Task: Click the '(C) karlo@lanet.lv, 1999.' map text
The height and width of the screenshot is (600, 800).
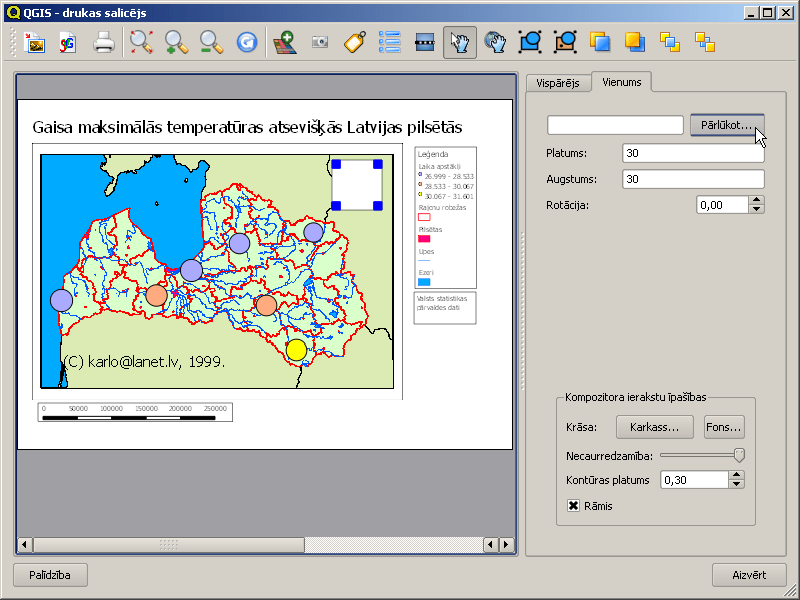Action: [144, 361]
